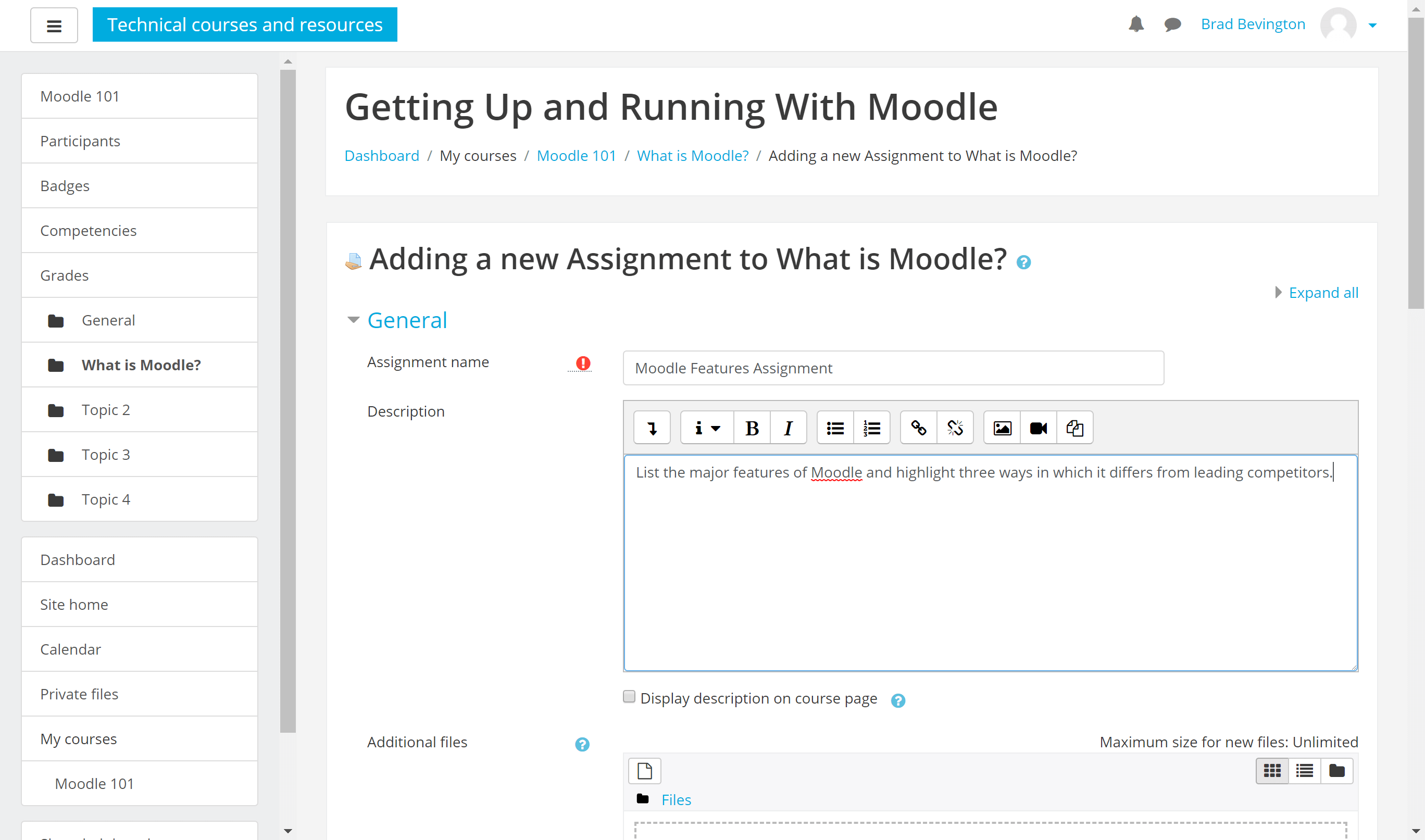This screenshot has width=1425, height=840.
Task: Insert an unordered bullet list
Action: click(835, 428)
